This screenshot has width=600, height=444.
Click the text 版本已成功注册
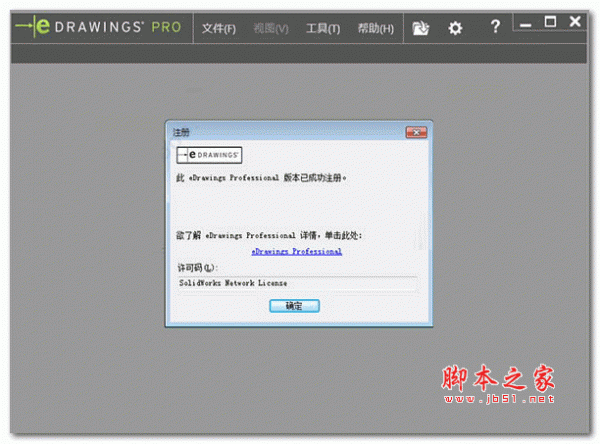pyautogui.click(x=315, y=178)
